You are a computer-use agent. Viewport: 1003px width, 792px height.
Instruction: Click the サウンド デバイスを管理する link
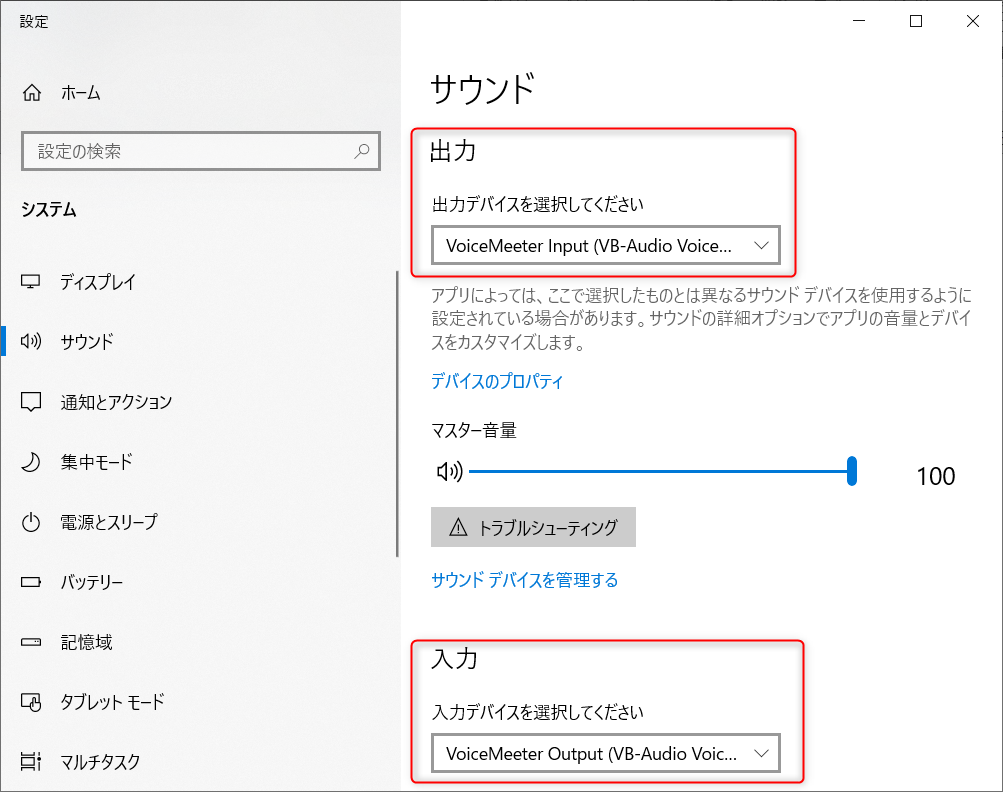[525, 580]
